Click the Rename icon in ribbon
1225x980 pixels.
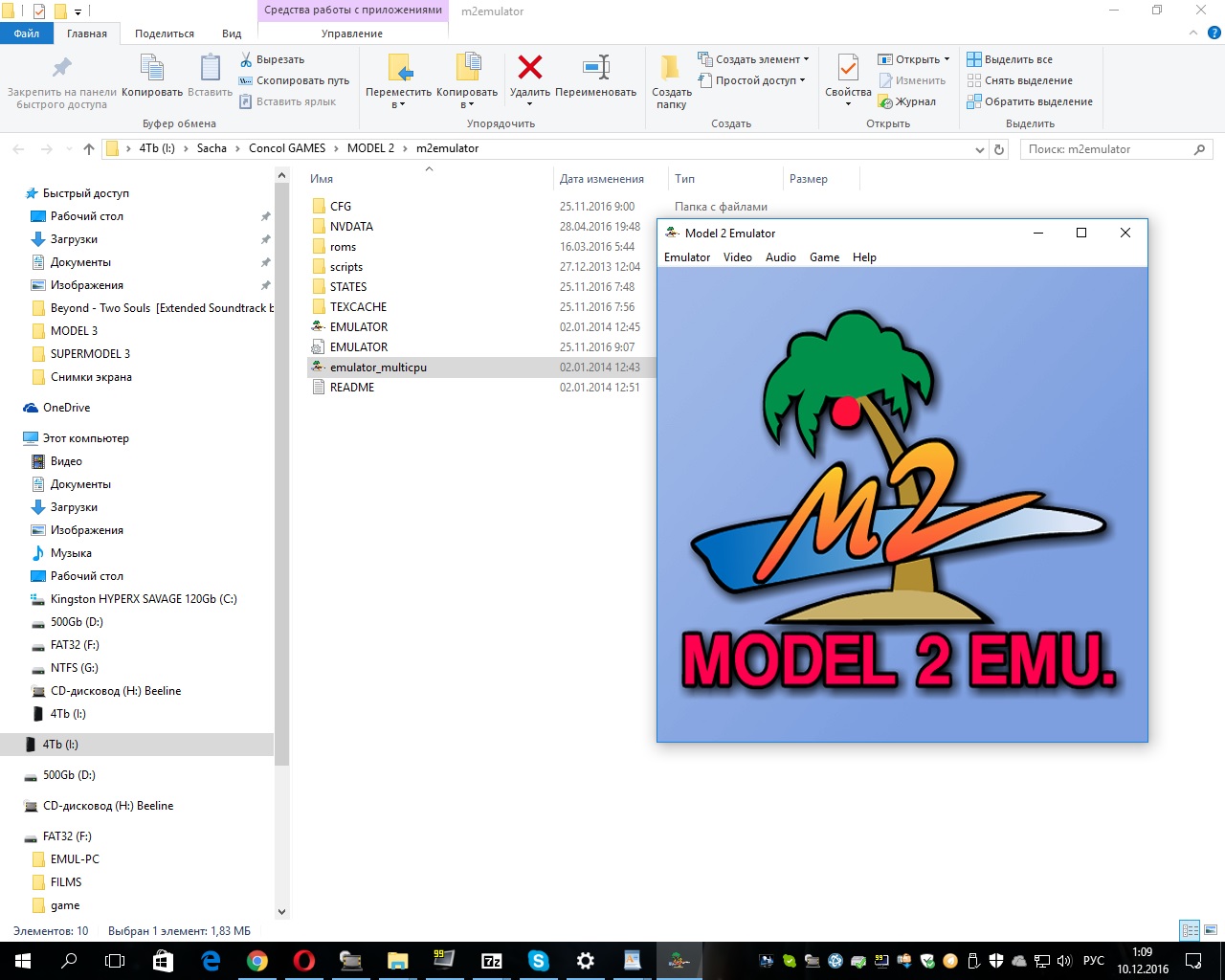click(595, 69)
